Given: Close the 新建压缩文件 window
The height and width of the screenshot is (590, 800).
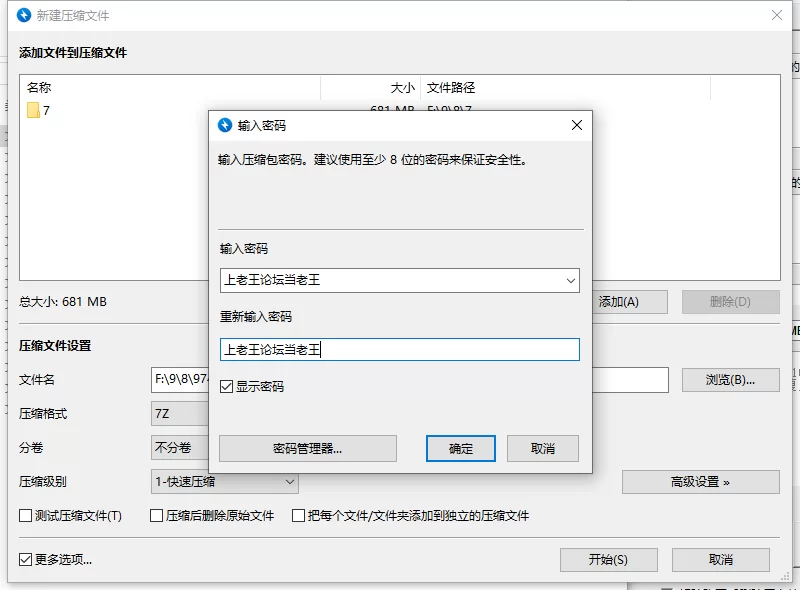Looking at the screenshot, I should point(777,15).
